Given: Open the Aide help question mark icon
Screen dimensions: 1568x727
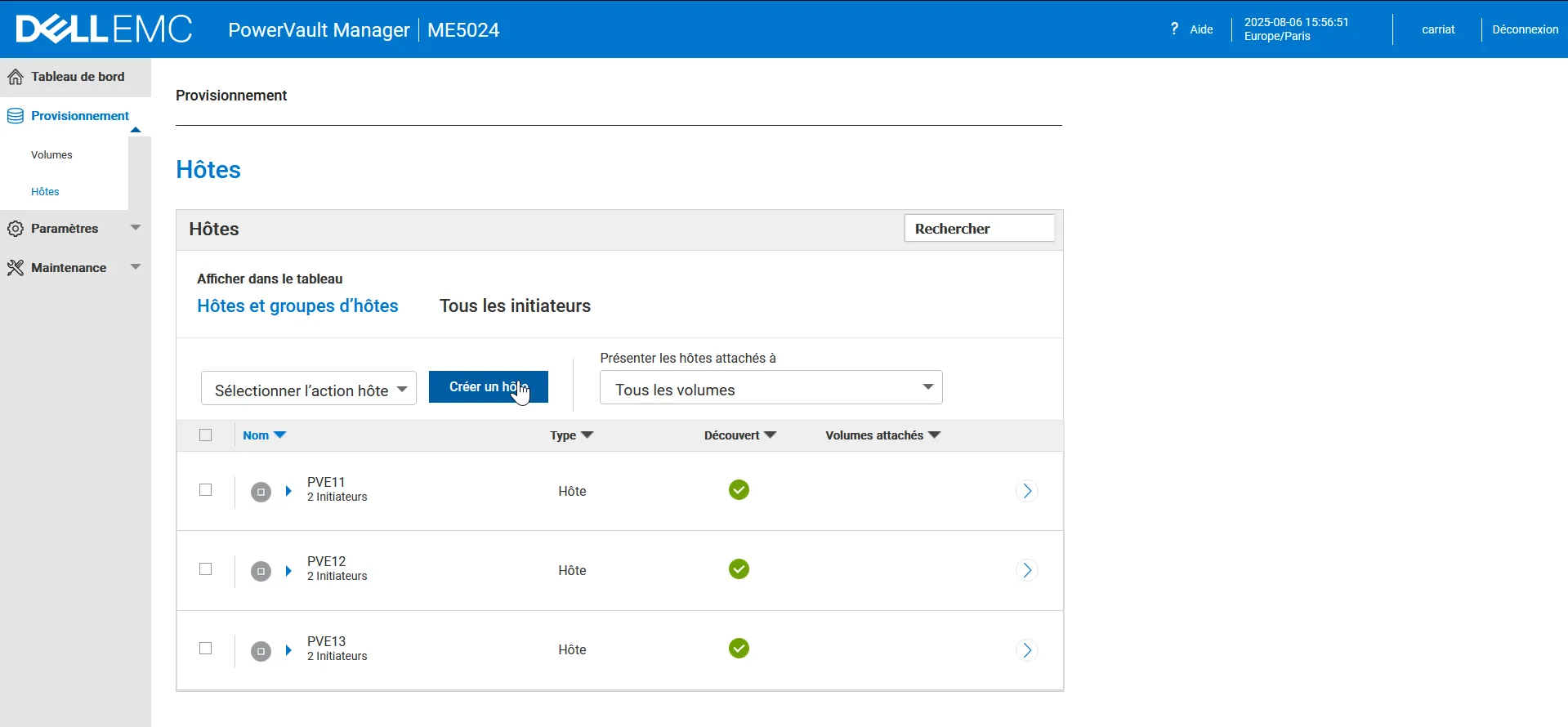Looking at the screenshot, I should [1174, 29].
